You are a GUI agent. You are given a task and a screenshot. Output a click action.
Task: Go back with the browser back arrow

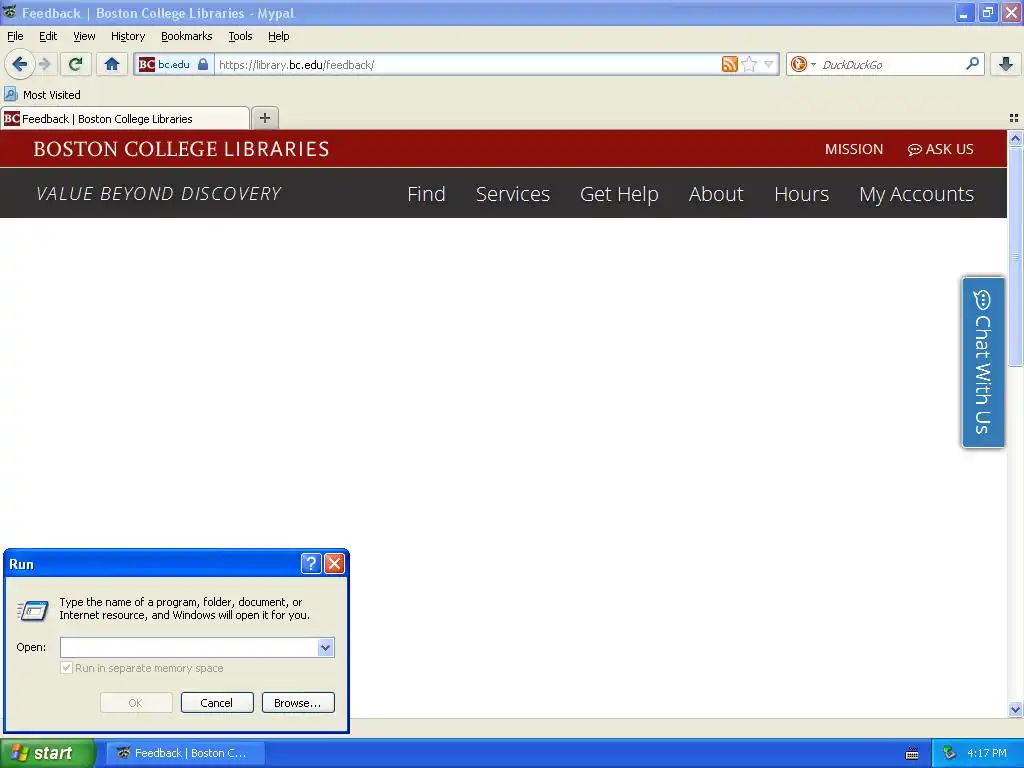pyautogui.click(x=19, y=65)
